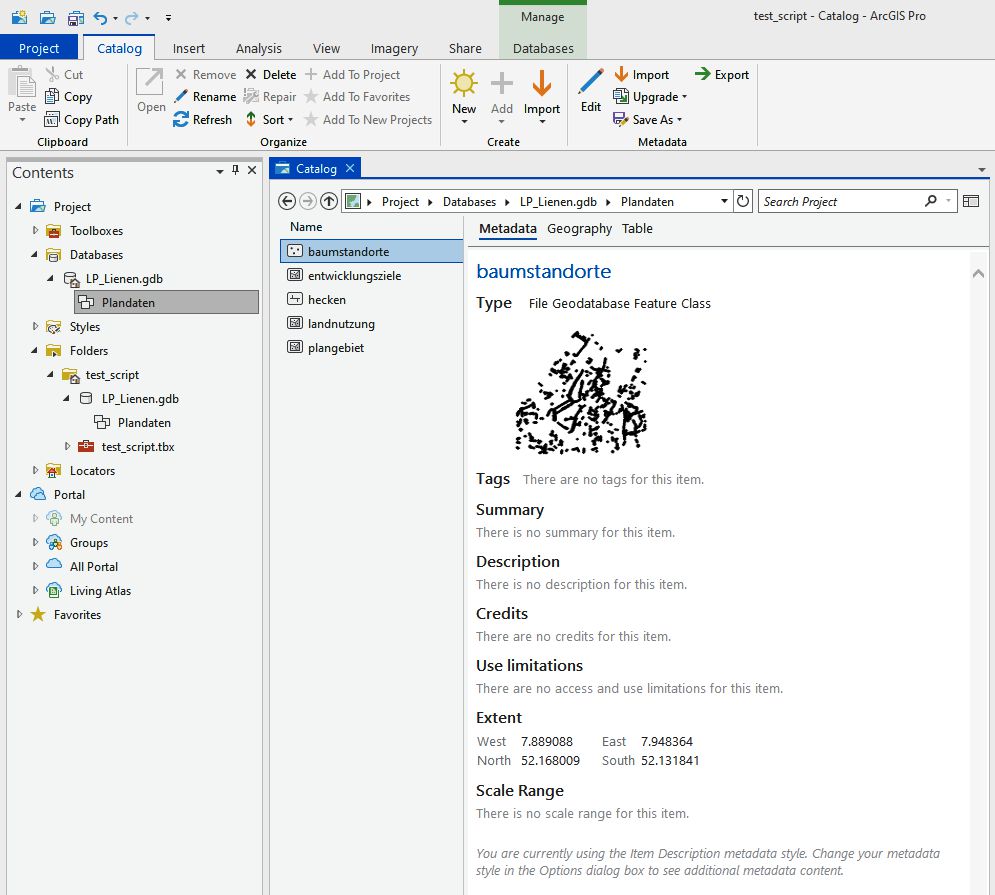Click the Up navigation arrow button
The image size is (995, 895).
(x=328, y=202)
